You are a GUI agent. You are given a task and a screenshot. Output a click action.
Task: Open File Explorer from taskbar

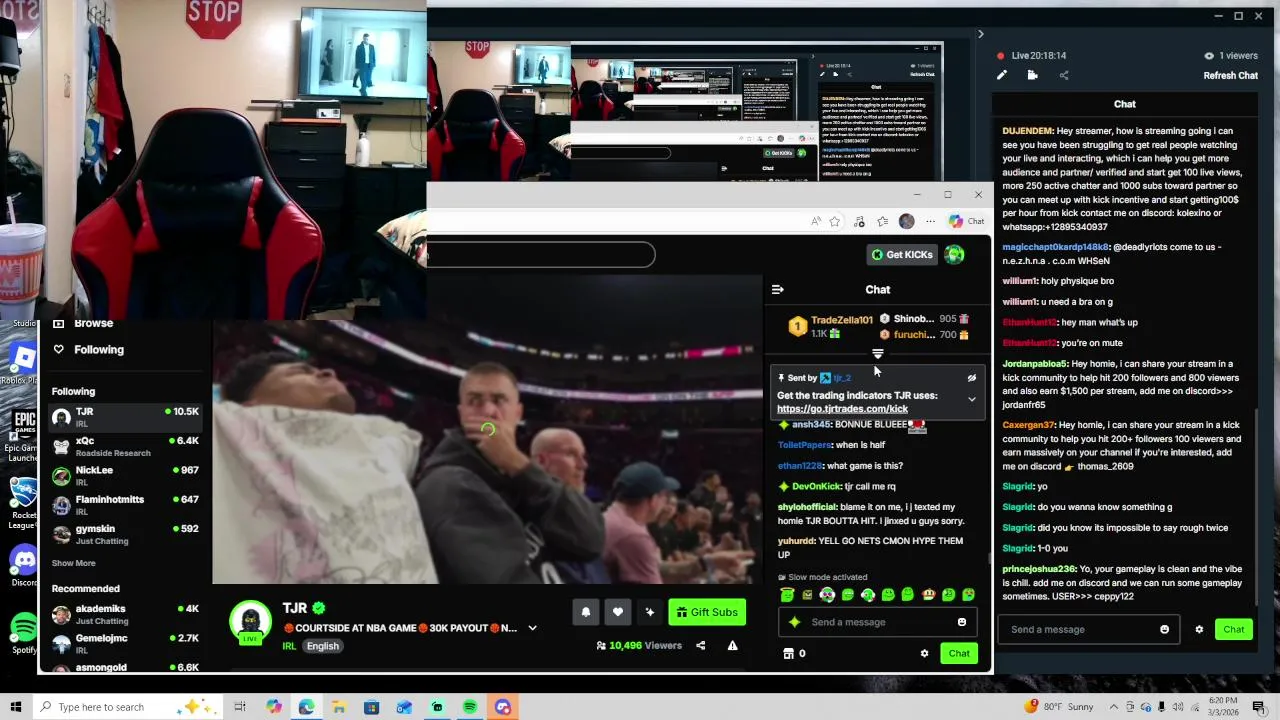[339, 707]
